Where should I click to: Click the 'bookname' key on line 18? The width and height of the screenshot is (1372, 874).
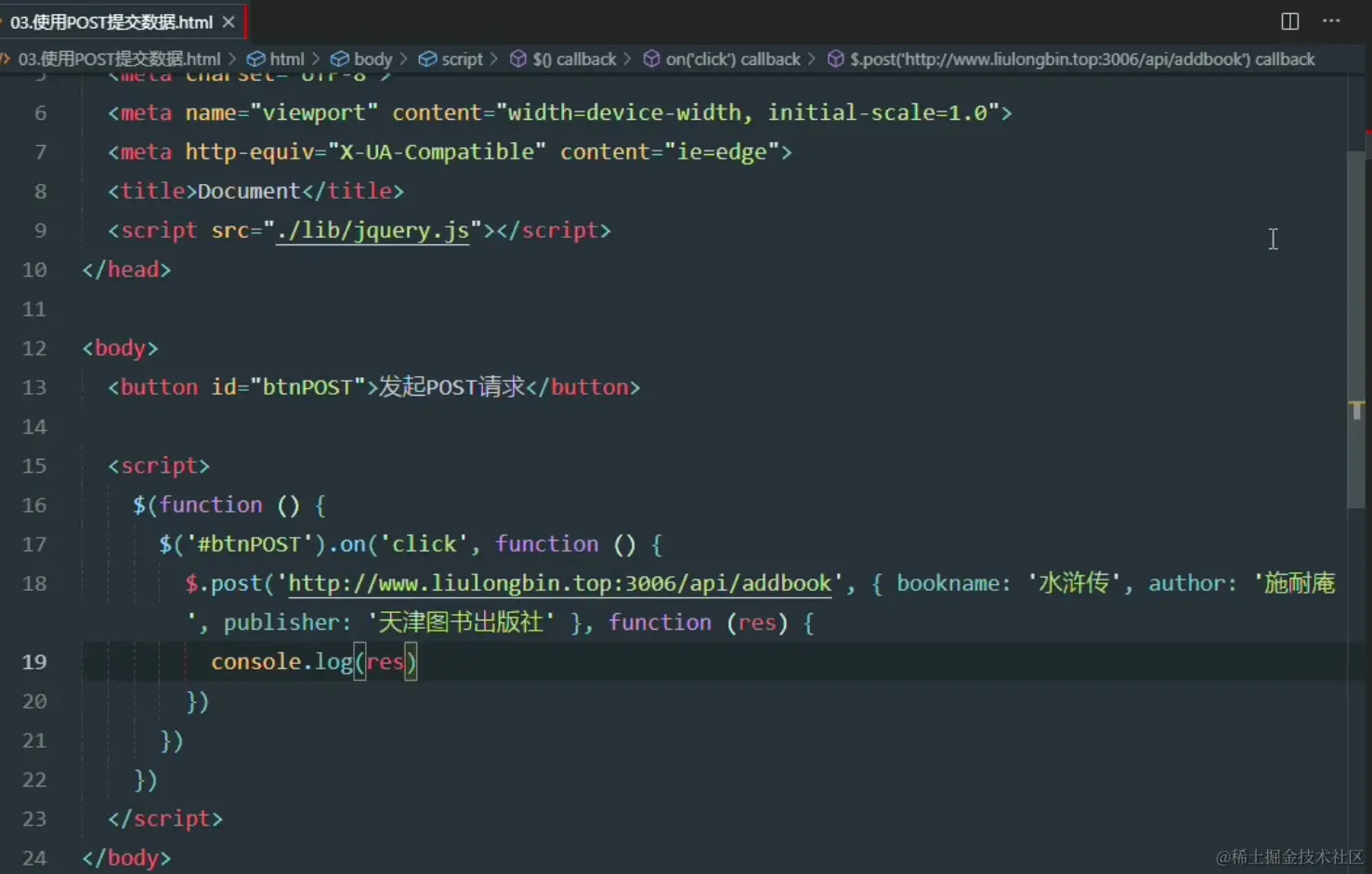[947, 582]
